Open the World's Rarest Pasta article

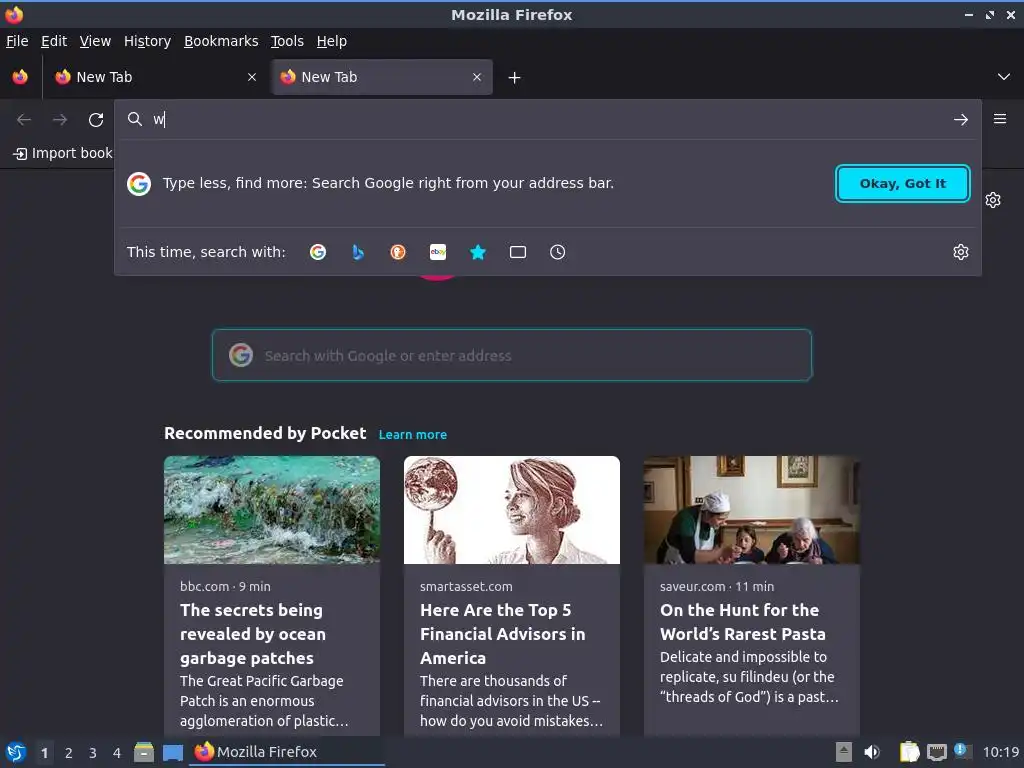click(752, 596)
